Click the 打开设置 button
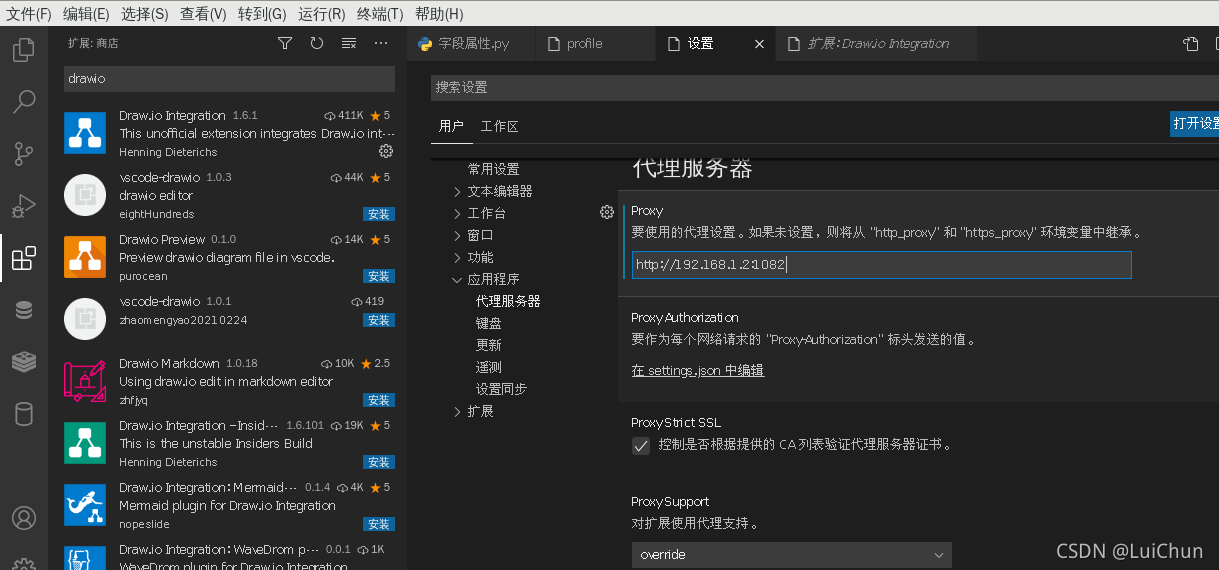Screen dimensions: 1219x570 (1195, 124)
